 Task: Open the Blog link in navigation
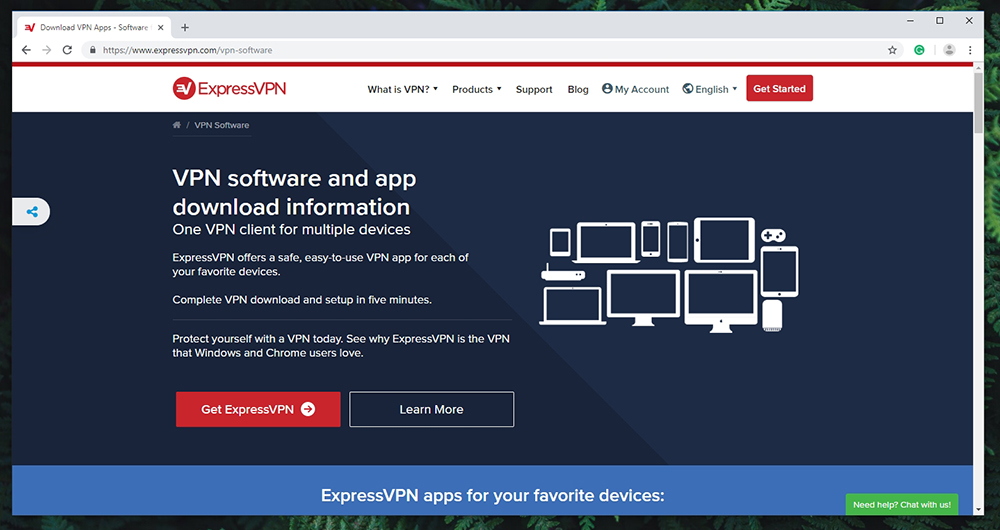click(x=578, y=89)
